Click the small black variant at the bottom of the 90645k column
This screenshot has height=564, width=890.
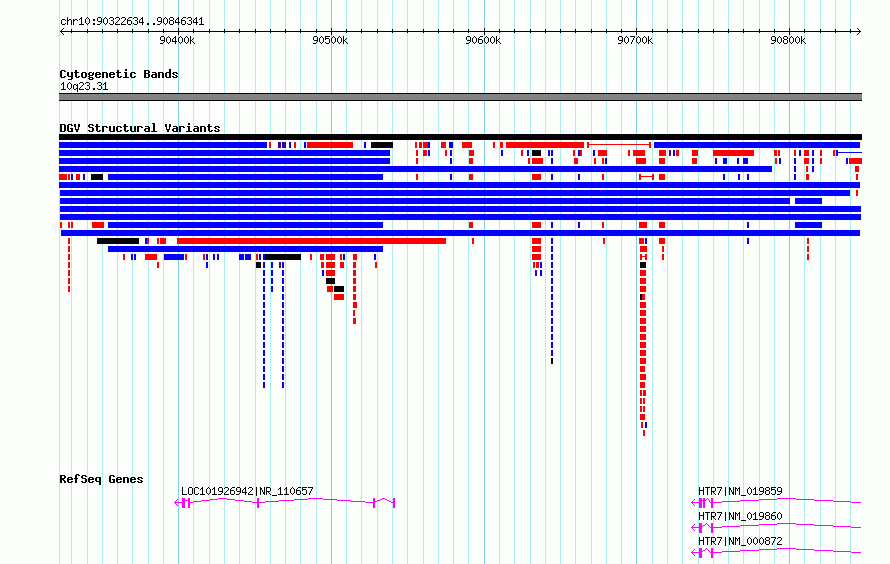[552, 361]
